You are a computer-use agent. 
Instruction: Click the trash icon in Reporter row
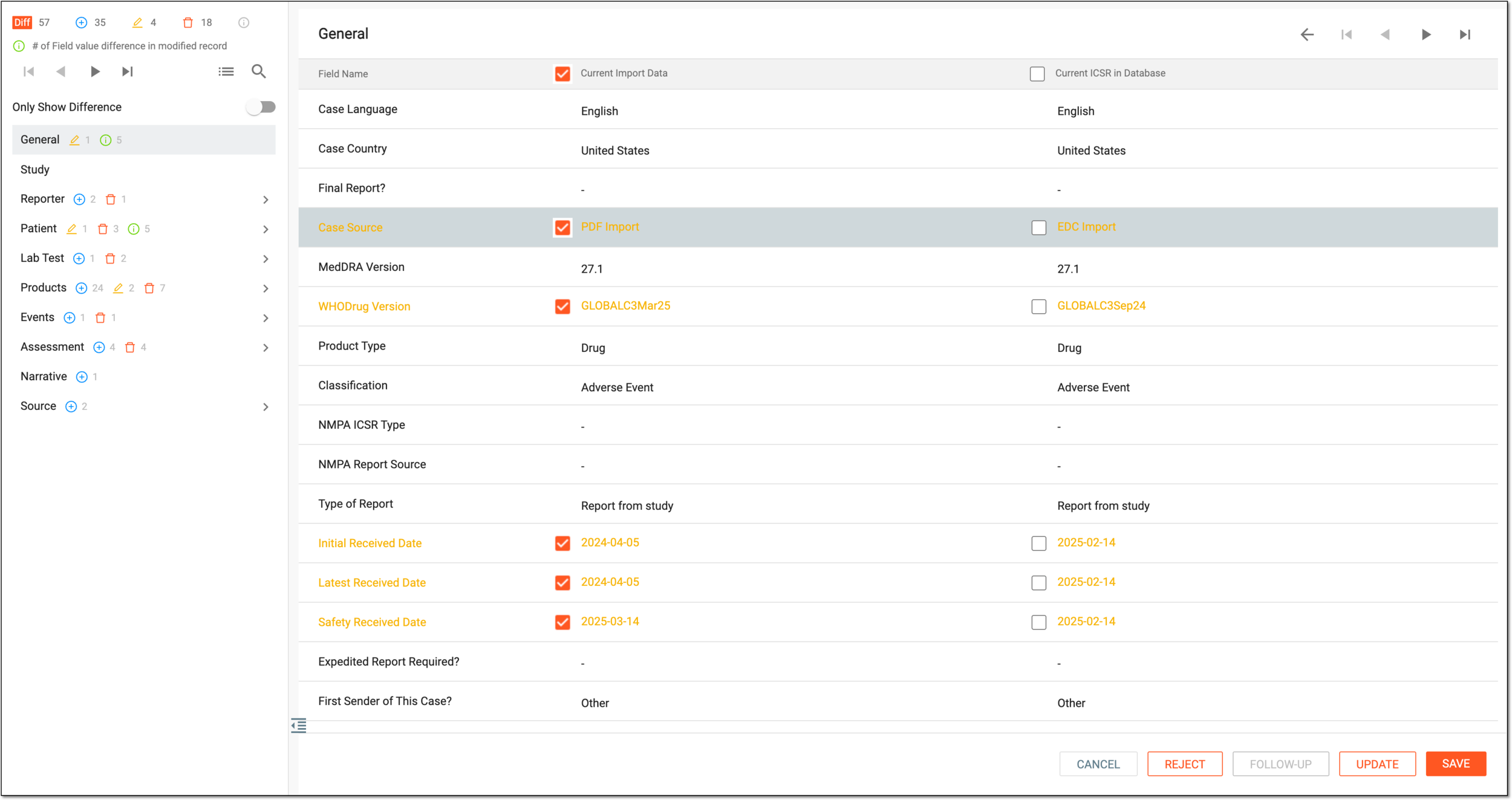[x=111, y=199]
